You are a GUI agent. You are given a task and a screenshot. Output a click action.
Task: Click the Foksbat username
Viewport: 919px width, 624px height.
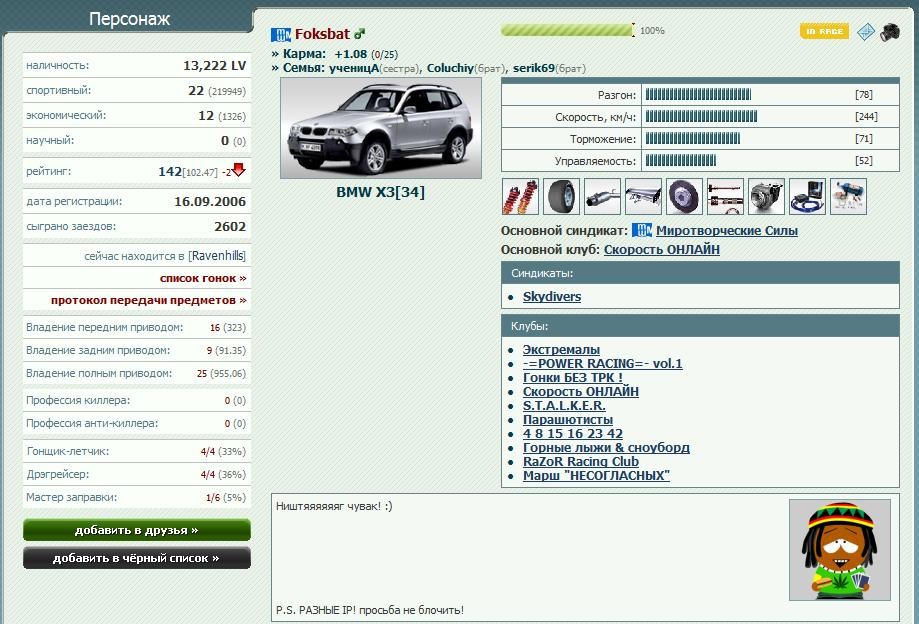(x=322, y=35)
